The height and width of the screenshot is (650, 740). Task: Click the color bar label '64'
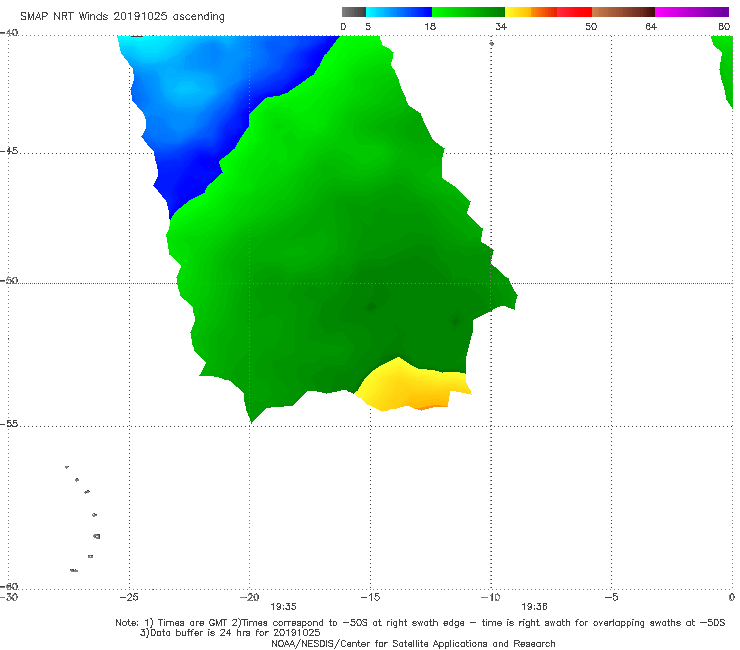pos(651,27)
